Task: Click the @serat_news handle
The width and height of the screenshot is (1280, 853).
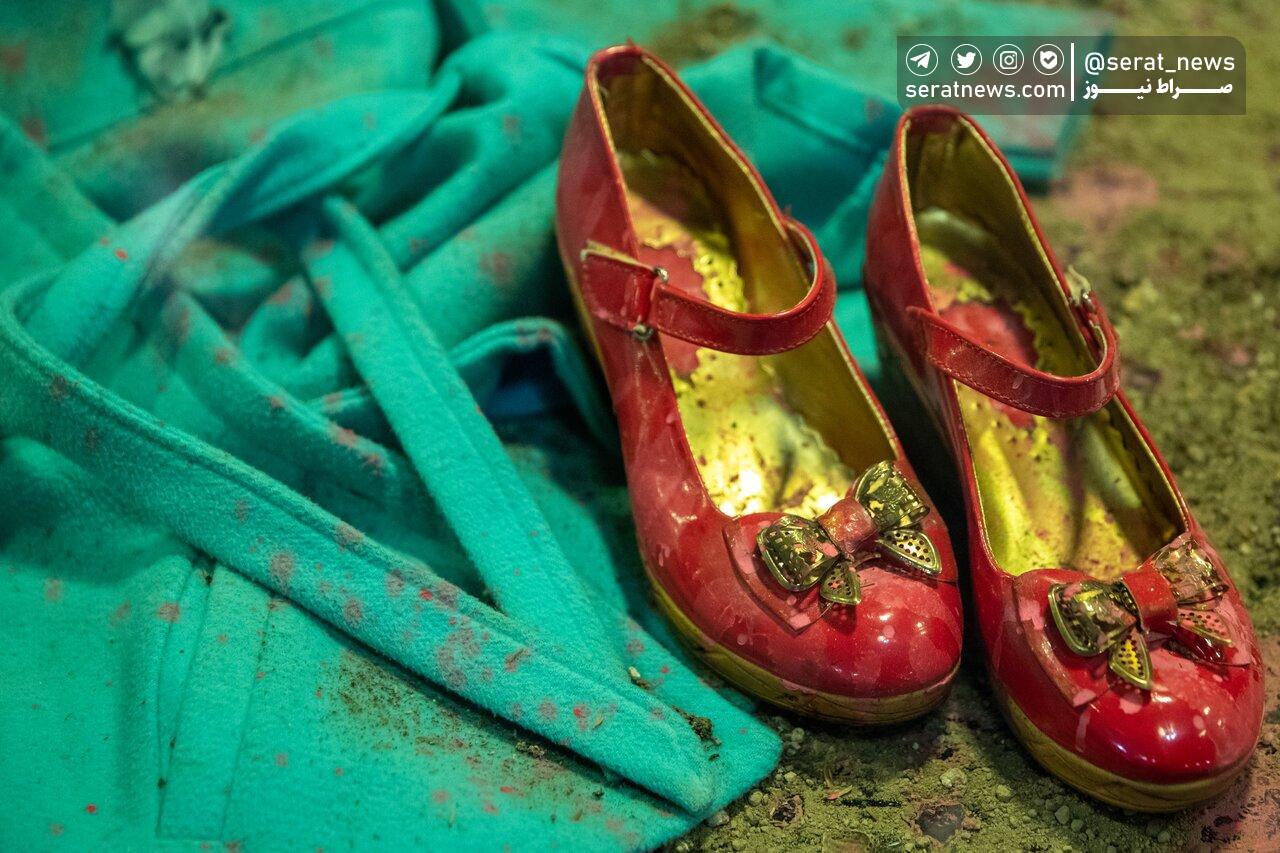Action: point(1159,62)
